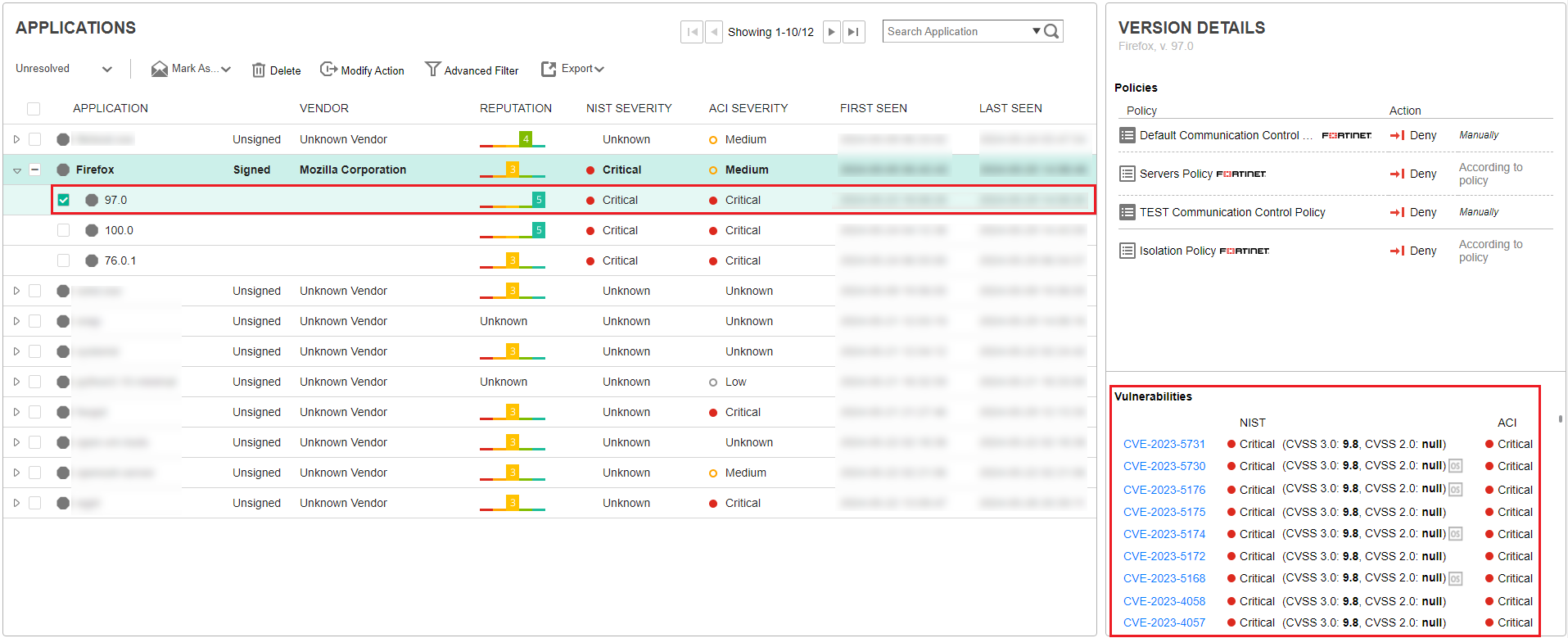This screenshot has width=1568, height=638.
Task: Click the Isolation Policy list icon
Action: coord(1127,251)
